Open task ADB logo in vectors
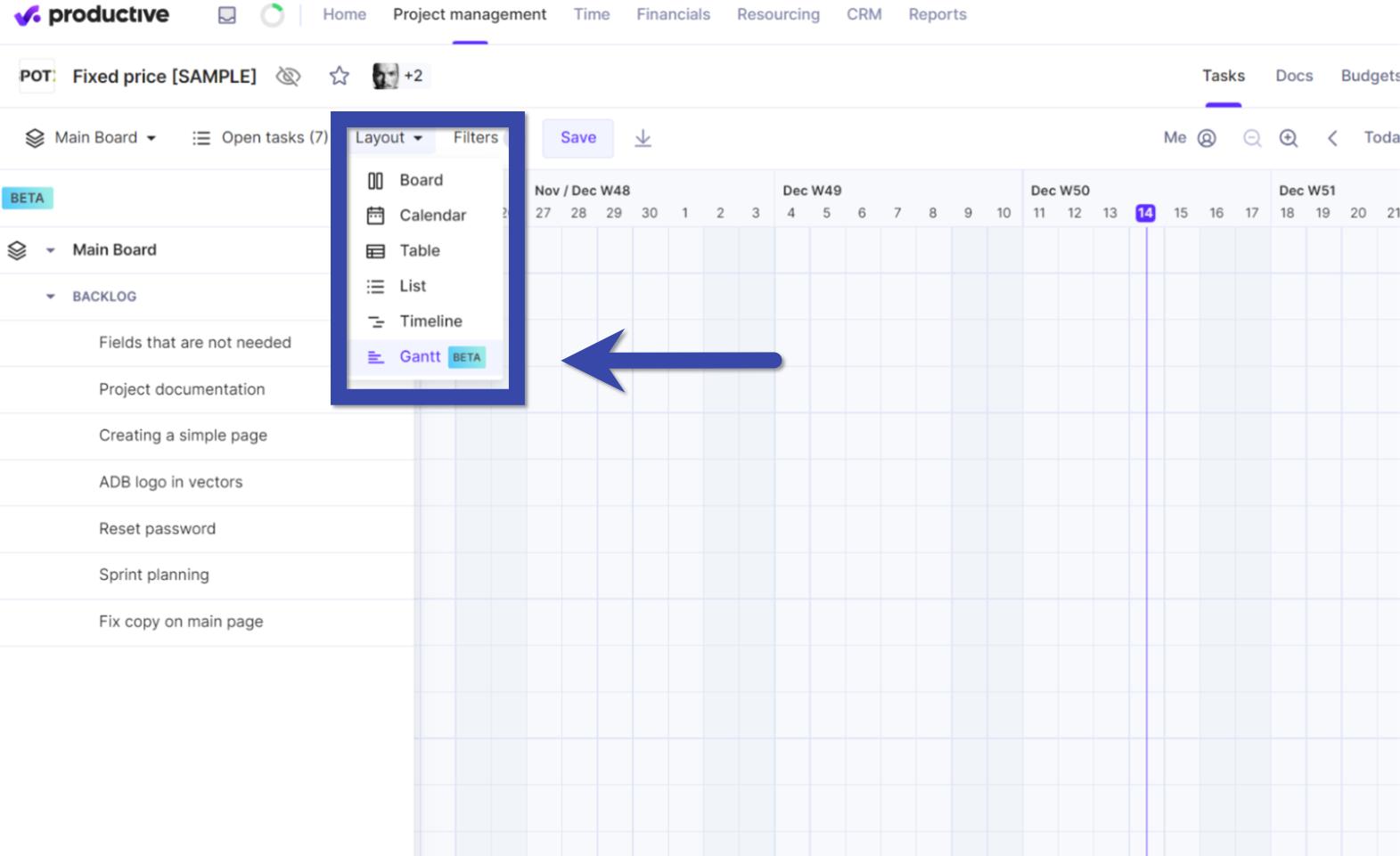The image size is (1400, 856). tap(170, 482)
